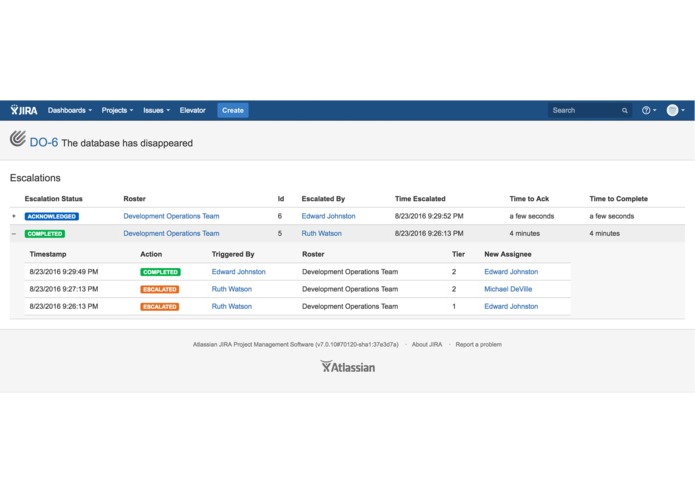The width and height of the screenshot is (695, 494).
Task: Open the help question-mark menu
Action: click(x=649, y=110)
